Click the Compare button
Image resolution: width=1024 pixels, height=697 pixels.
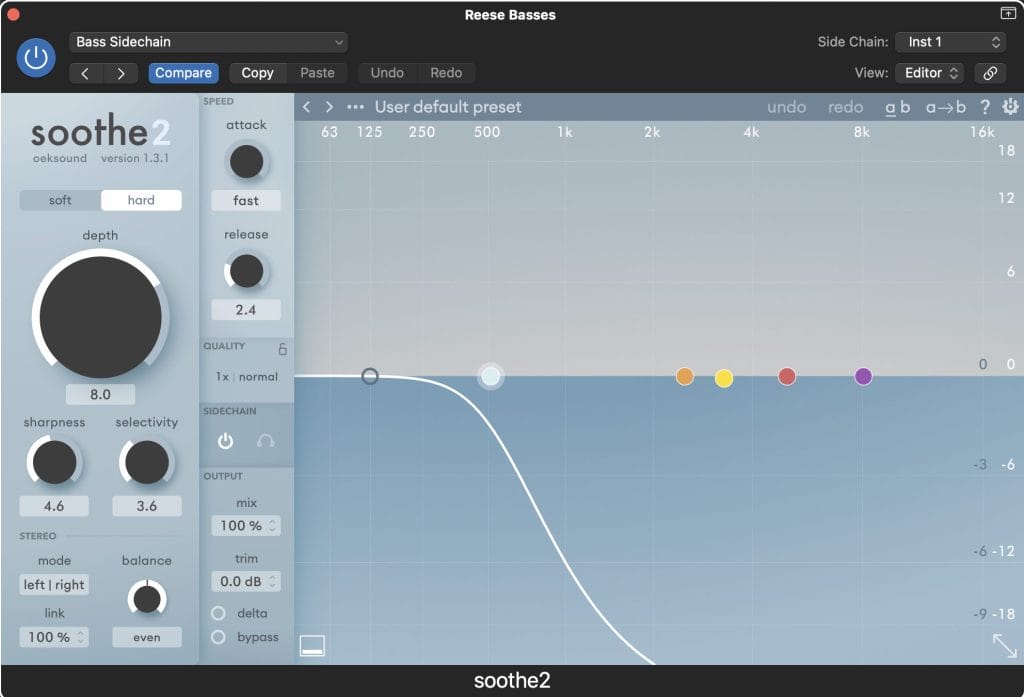tap(183, 73)
